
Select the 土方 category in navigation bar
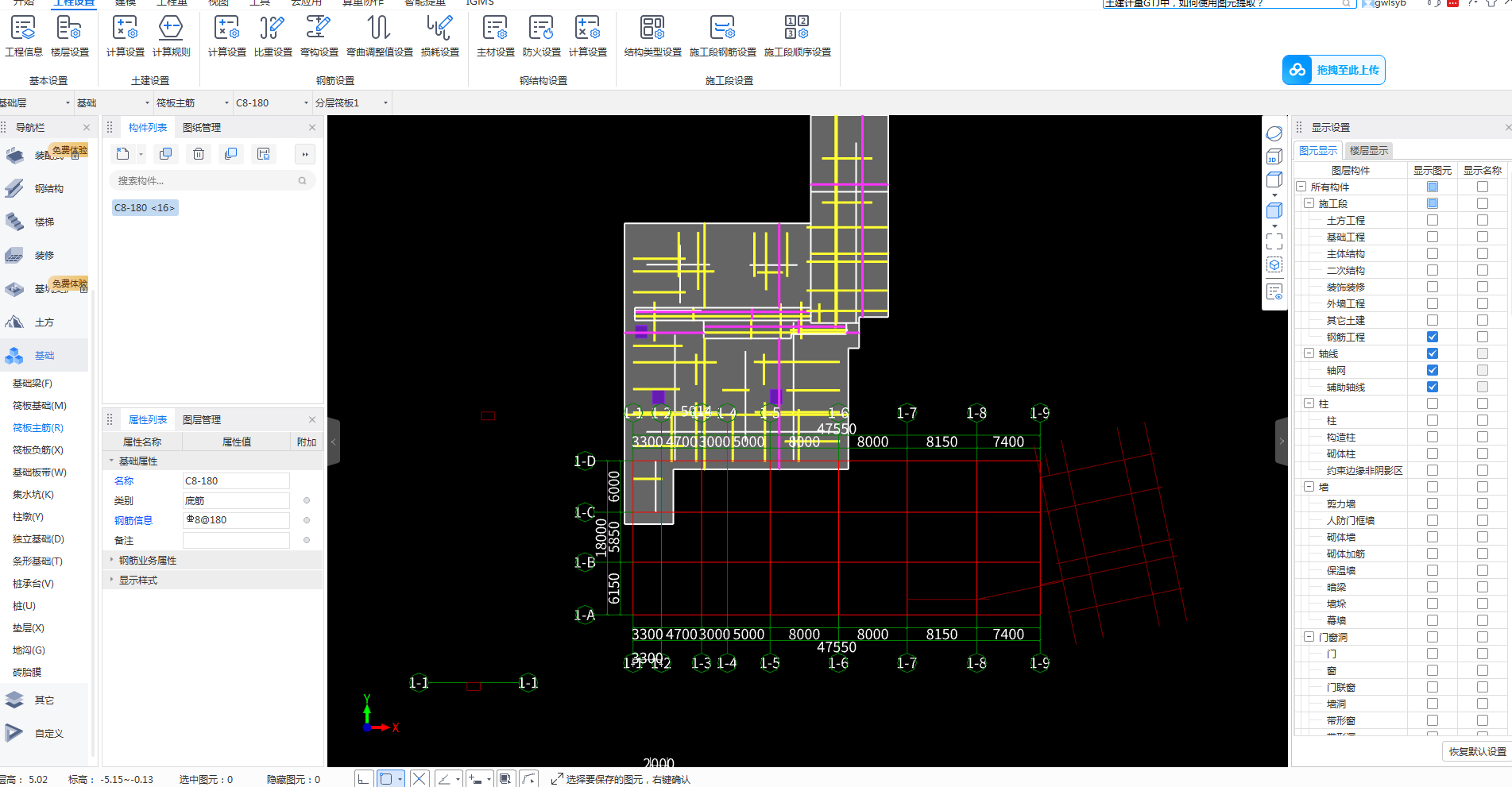tap(44, 322)
